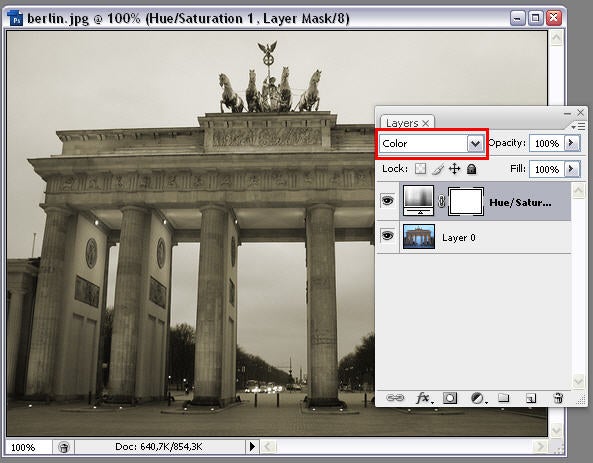Screen dimensions: 593x463
Task: Select the white layer mask thumbnail
Action: click(466, 202)
